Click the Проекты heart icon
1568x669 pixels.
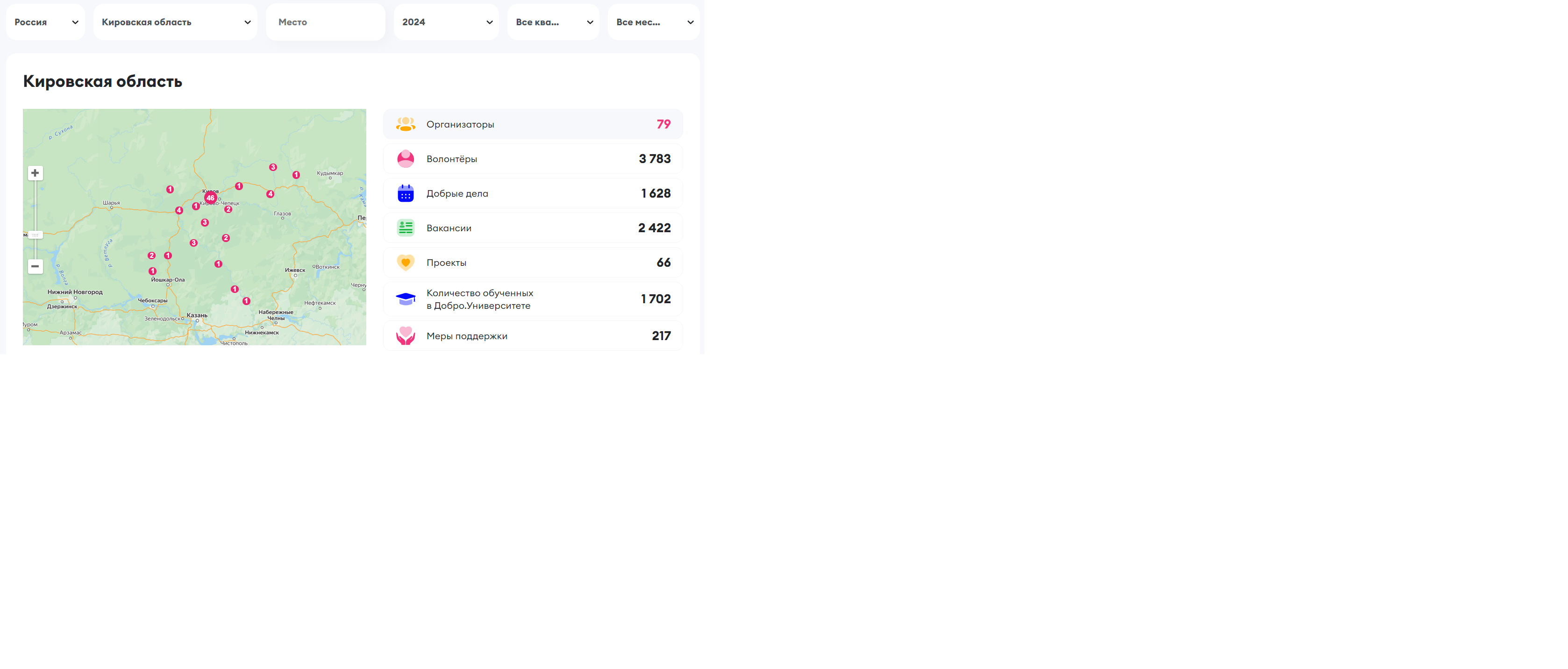(406, 263)
